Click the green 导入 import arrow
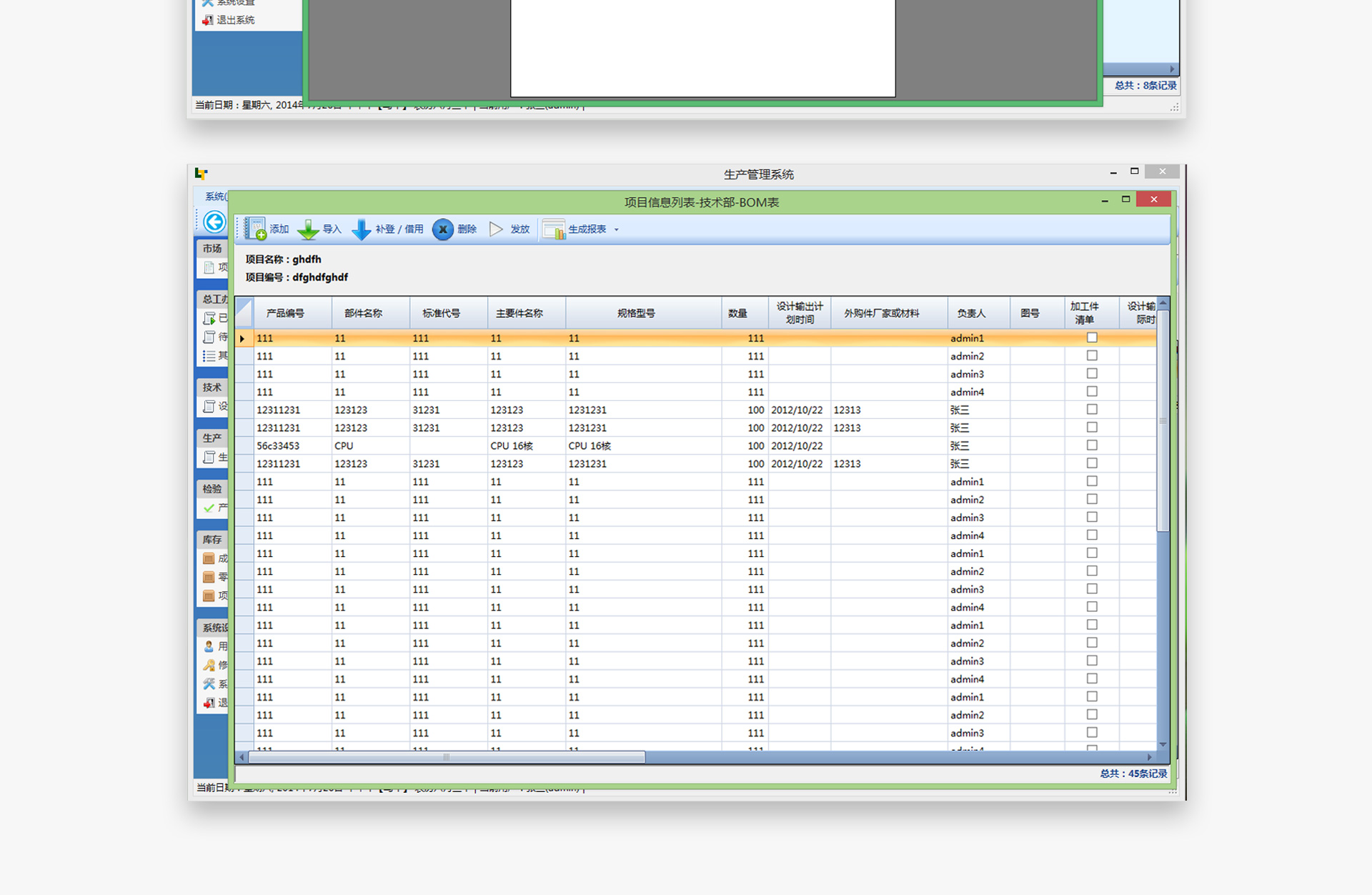This screenshot has width=1372, height=895. pos(308,229)
